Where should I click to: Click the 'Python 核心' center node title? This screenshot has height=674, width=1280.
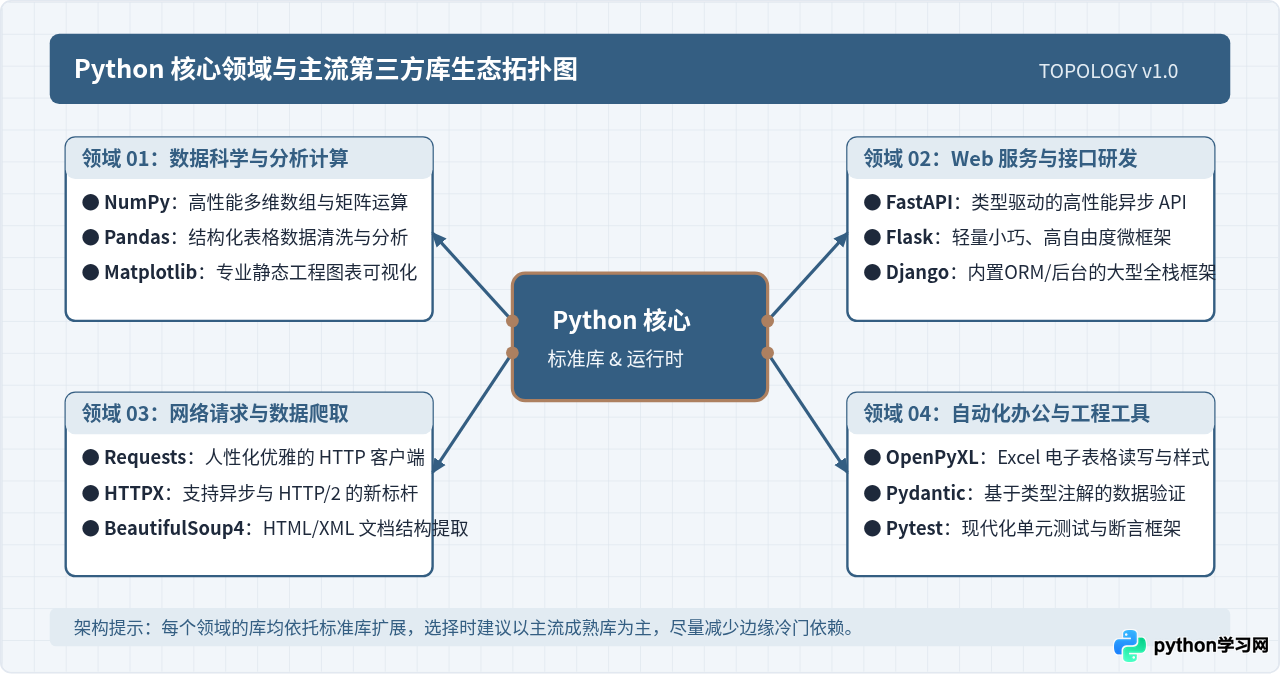(622, 320)
